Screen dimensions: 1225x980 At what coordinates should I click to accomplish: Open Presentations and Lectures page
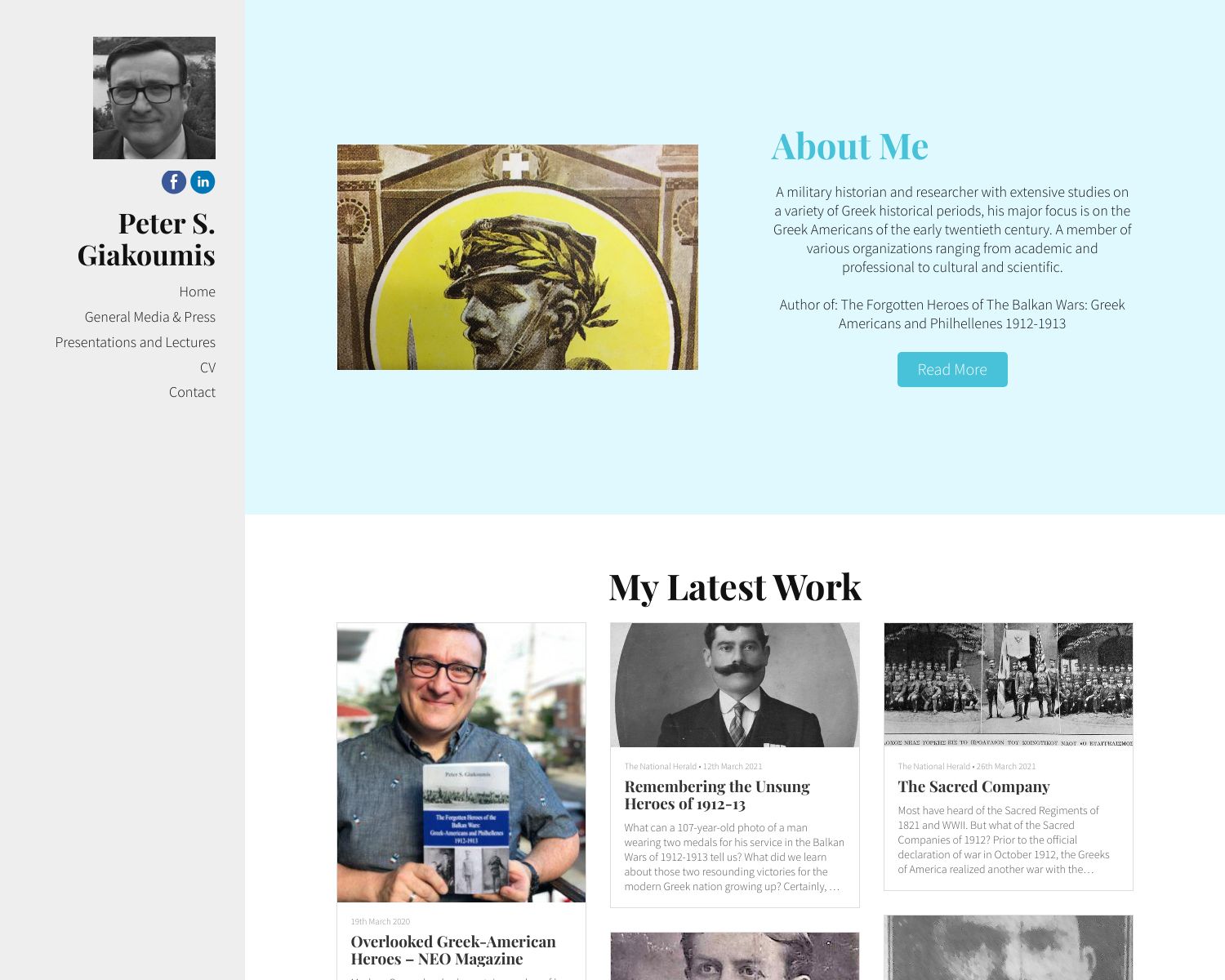click(136, 342)
